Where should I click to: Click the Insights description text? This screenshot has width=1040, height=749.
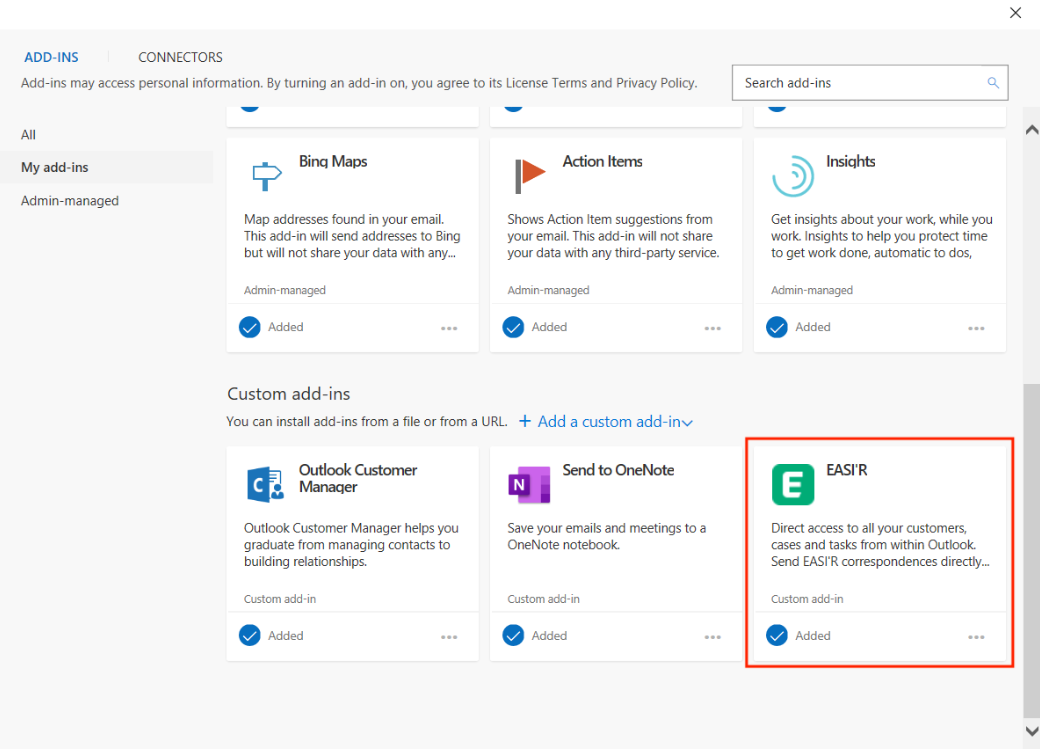pyautogui.click(x=881, y=236)
